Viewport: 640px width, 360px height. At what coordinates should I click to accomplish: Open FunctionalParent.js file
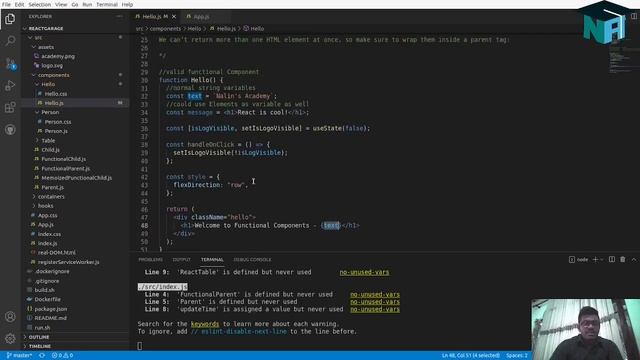[65, 169]
